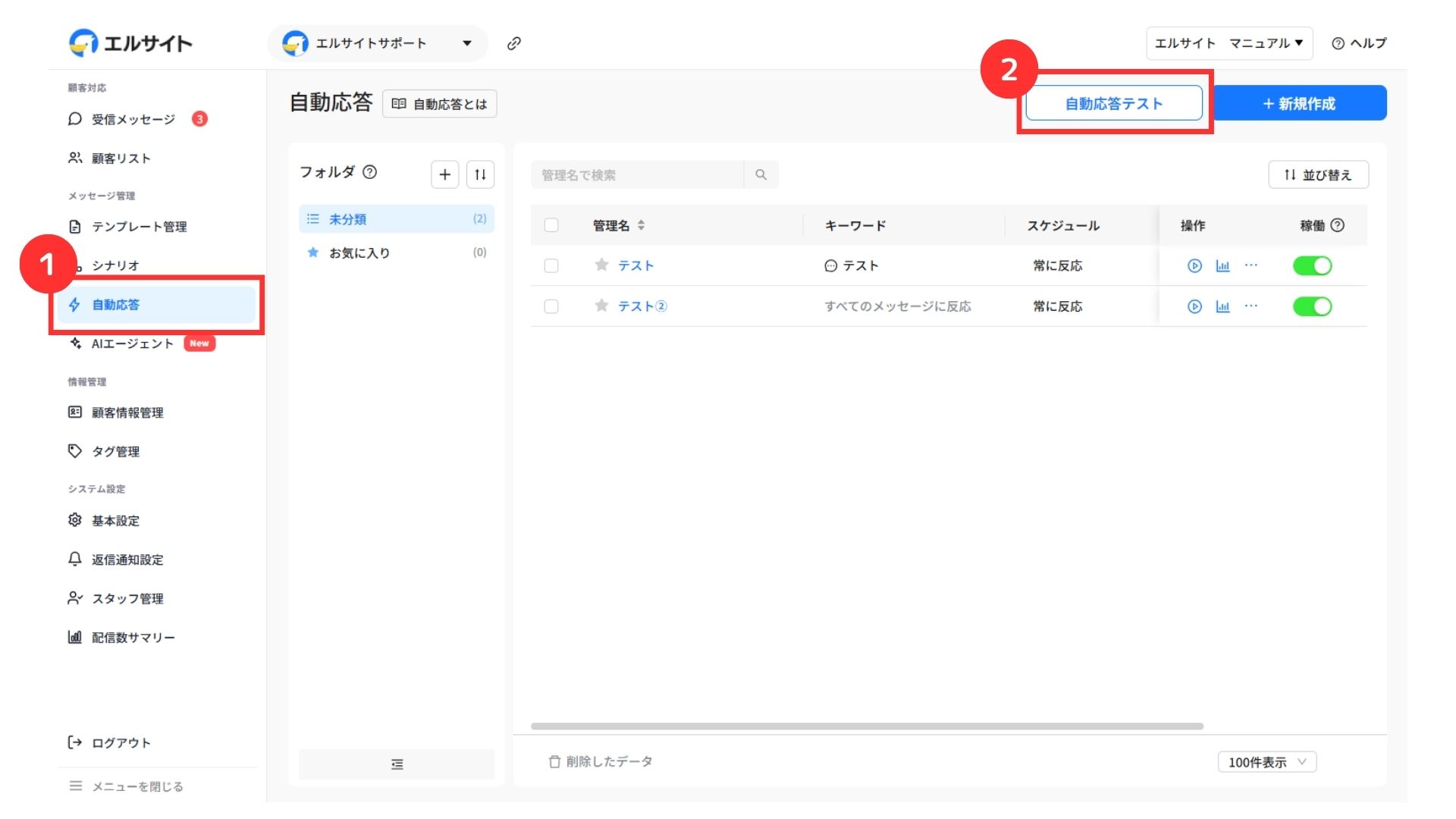This screenshot has width=1456, height=819.
Task: Turn off the 稼働 switch for テスト②
Action: tap(1312, 306)
